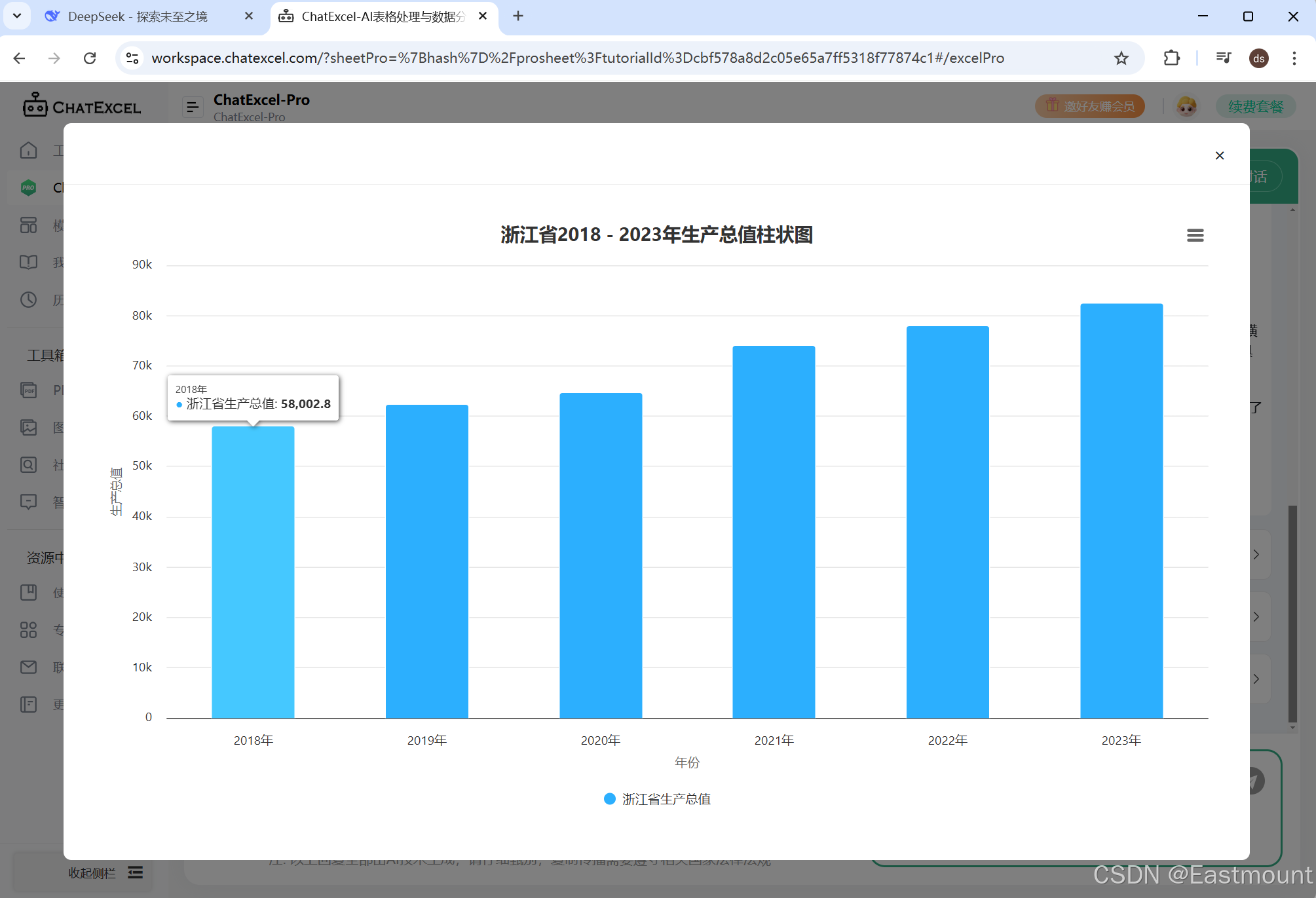Viewport: 1316px width, 898px height.
Task: Click the 2021年 bar in chart
Action: (774, 532)
